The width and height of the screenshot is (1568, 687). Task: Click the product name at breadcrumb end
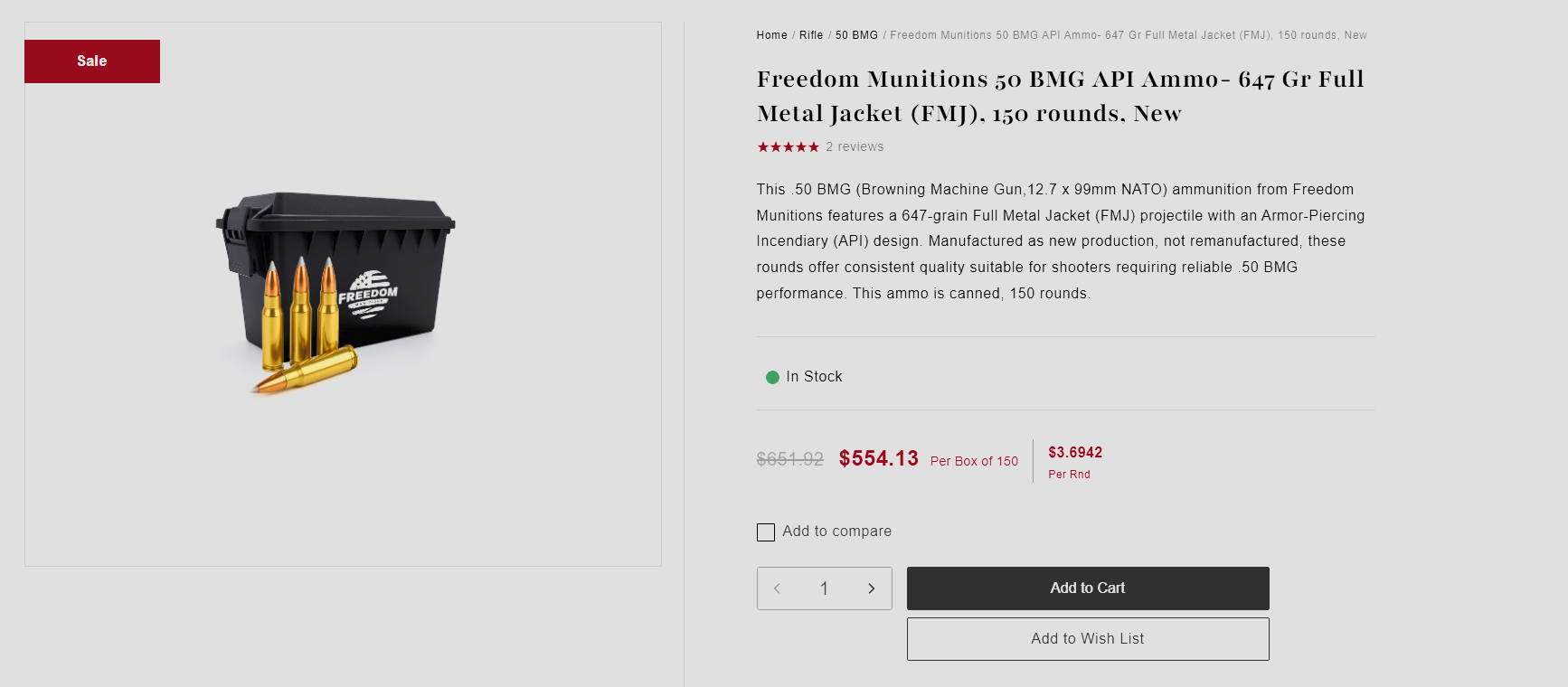pos(1128,35)
